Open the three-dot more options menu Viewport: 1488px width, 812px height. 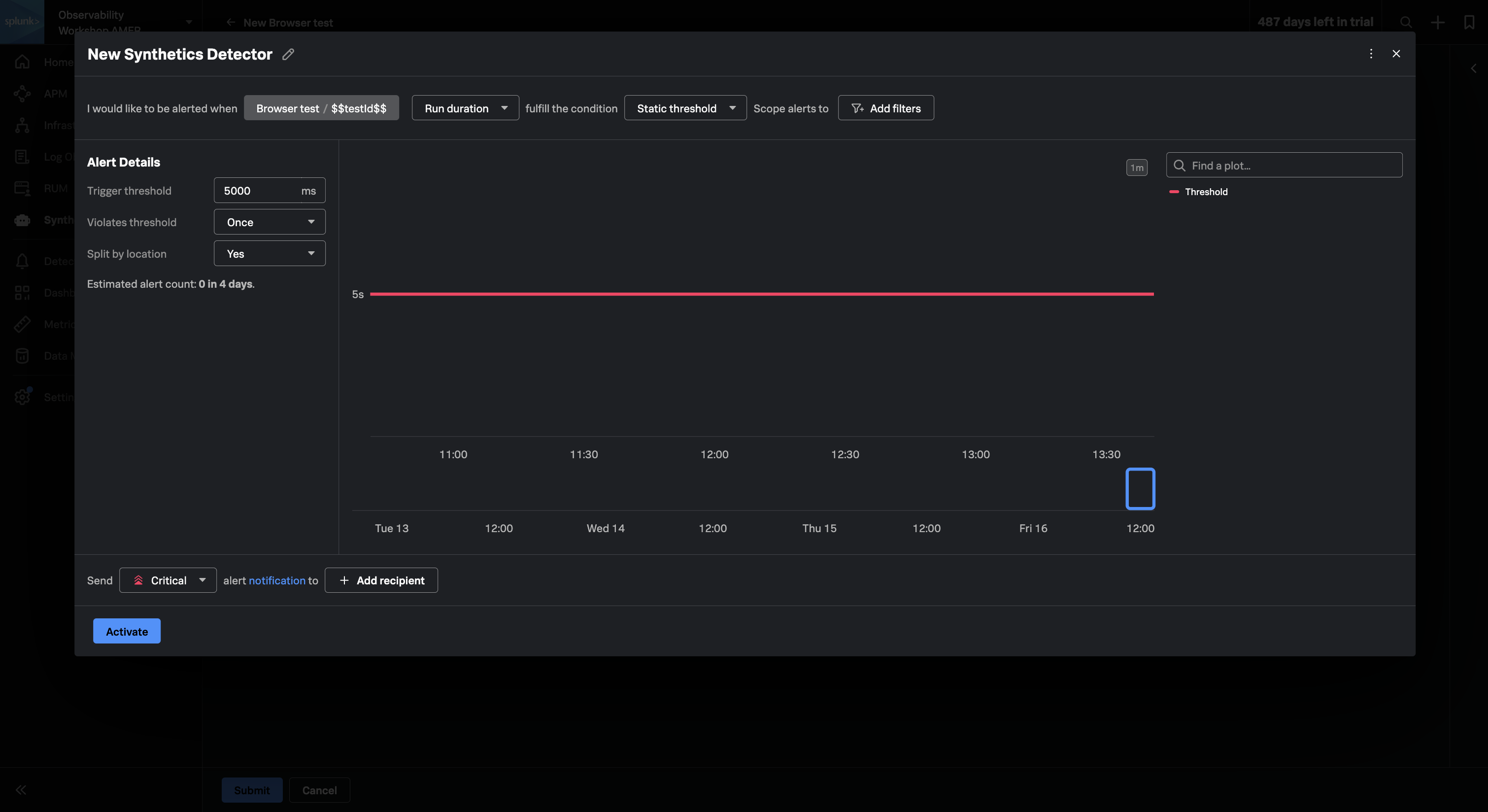pyautogui.click(x=1371, y=54)
